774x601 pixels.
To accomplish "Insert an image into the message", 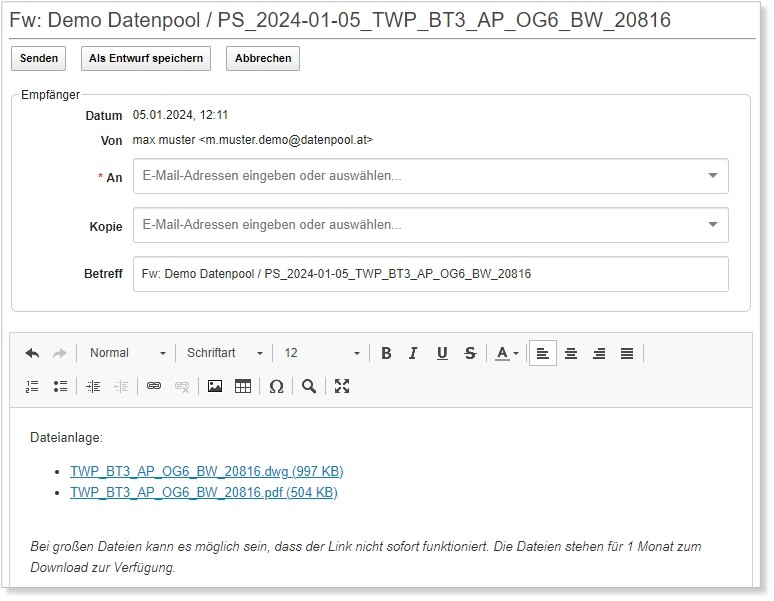I will point(215,386).
